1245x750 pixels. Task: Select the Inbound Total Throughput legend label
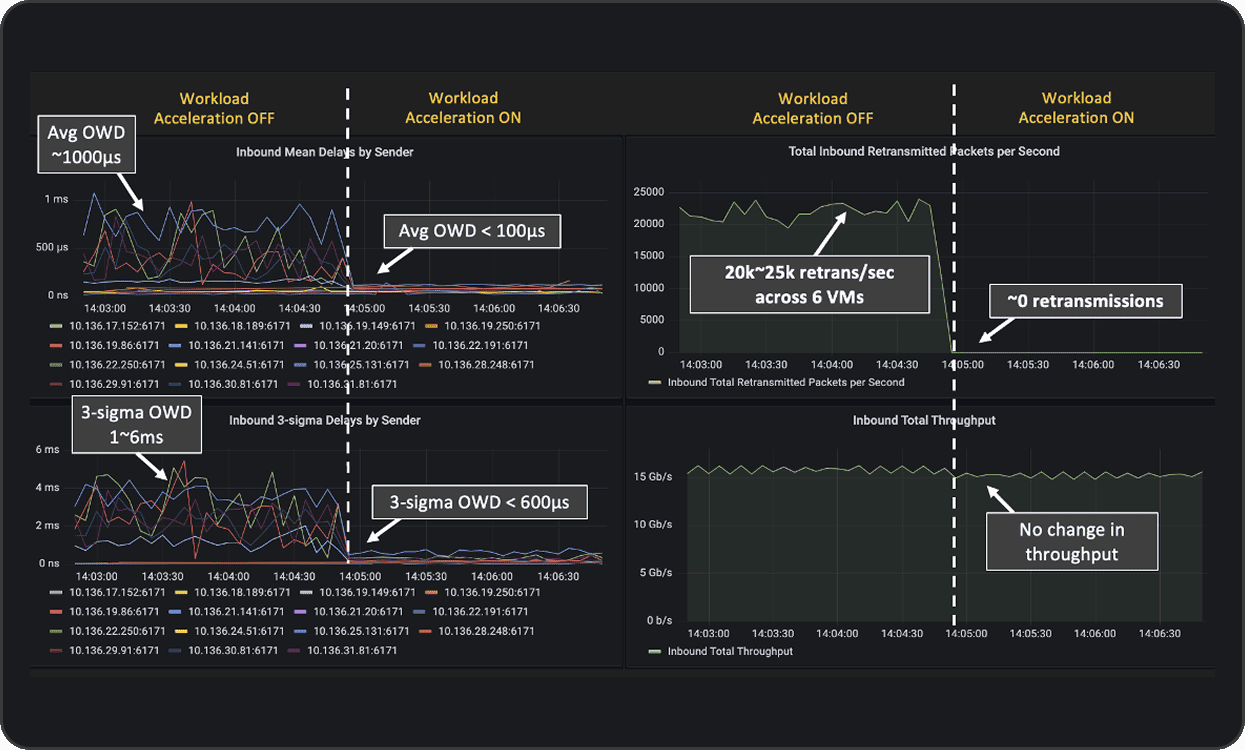coord(730,652)
